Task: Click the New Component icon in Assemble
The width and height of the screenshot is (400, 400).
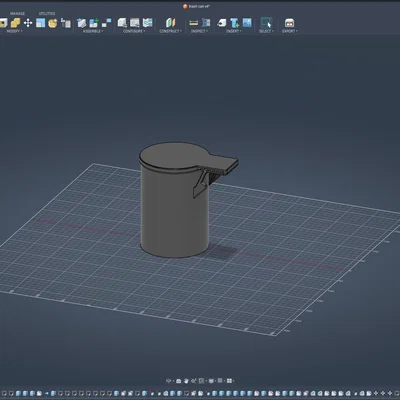Action: pos(81,23)
